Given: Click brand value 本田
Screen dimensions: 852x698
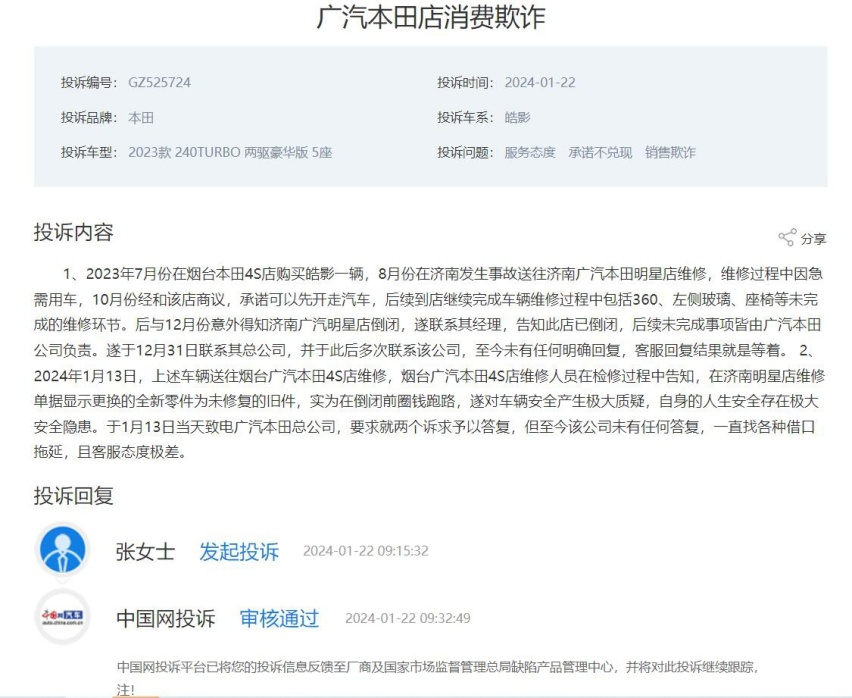Looking at the screenshot, I should [x=141, y=117].
